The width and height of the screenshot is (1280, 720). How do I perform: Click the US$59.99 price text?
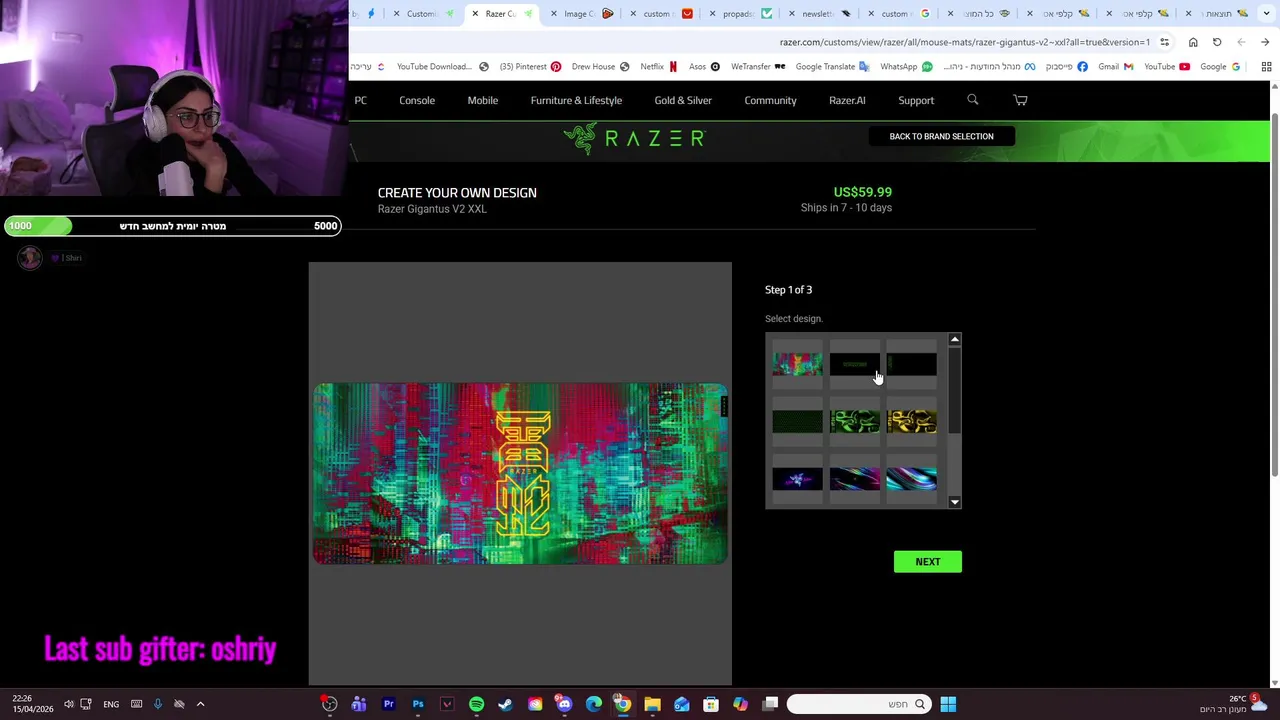tap(862, 192)
